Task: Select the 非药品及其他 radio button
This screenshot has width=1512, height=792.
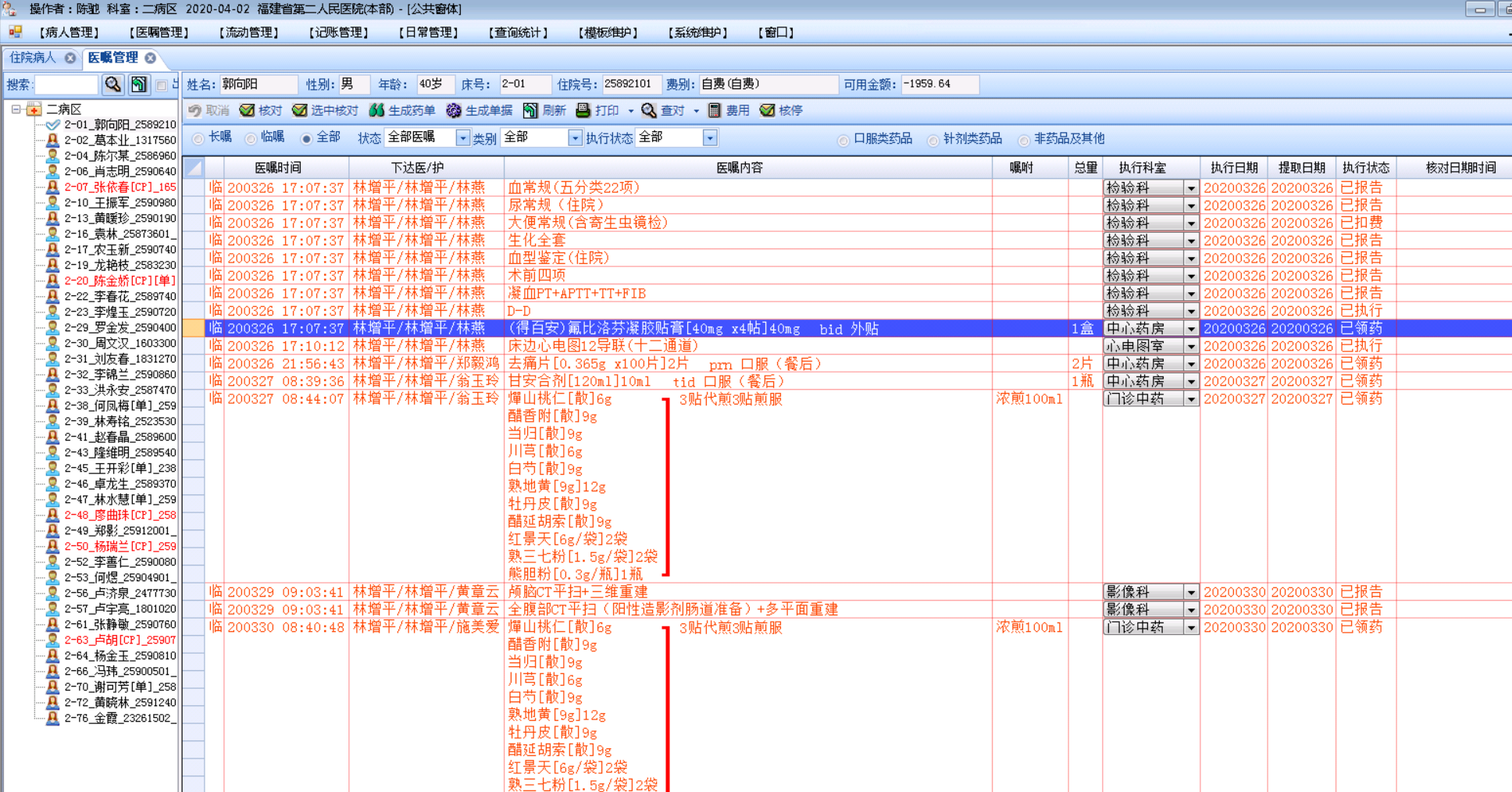Action: point(1024,141)
